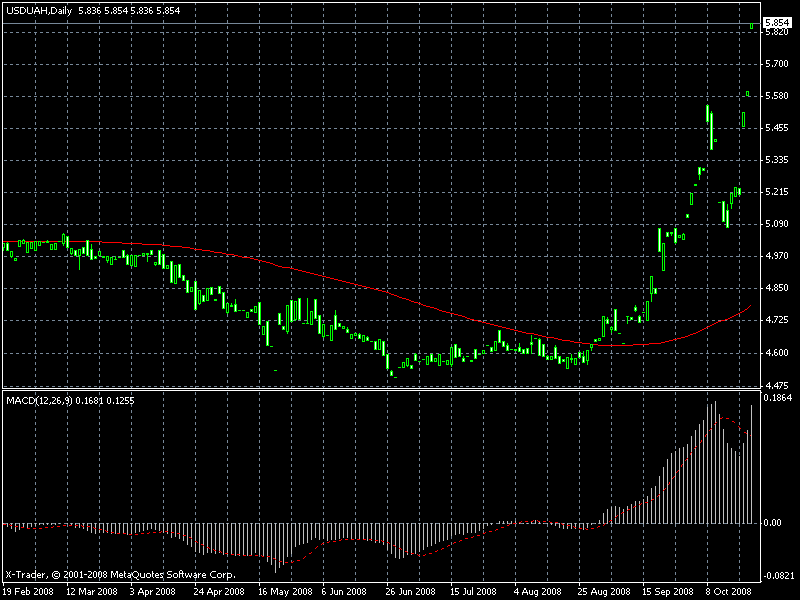Click the 15 Sep 2008 date label

668,592
